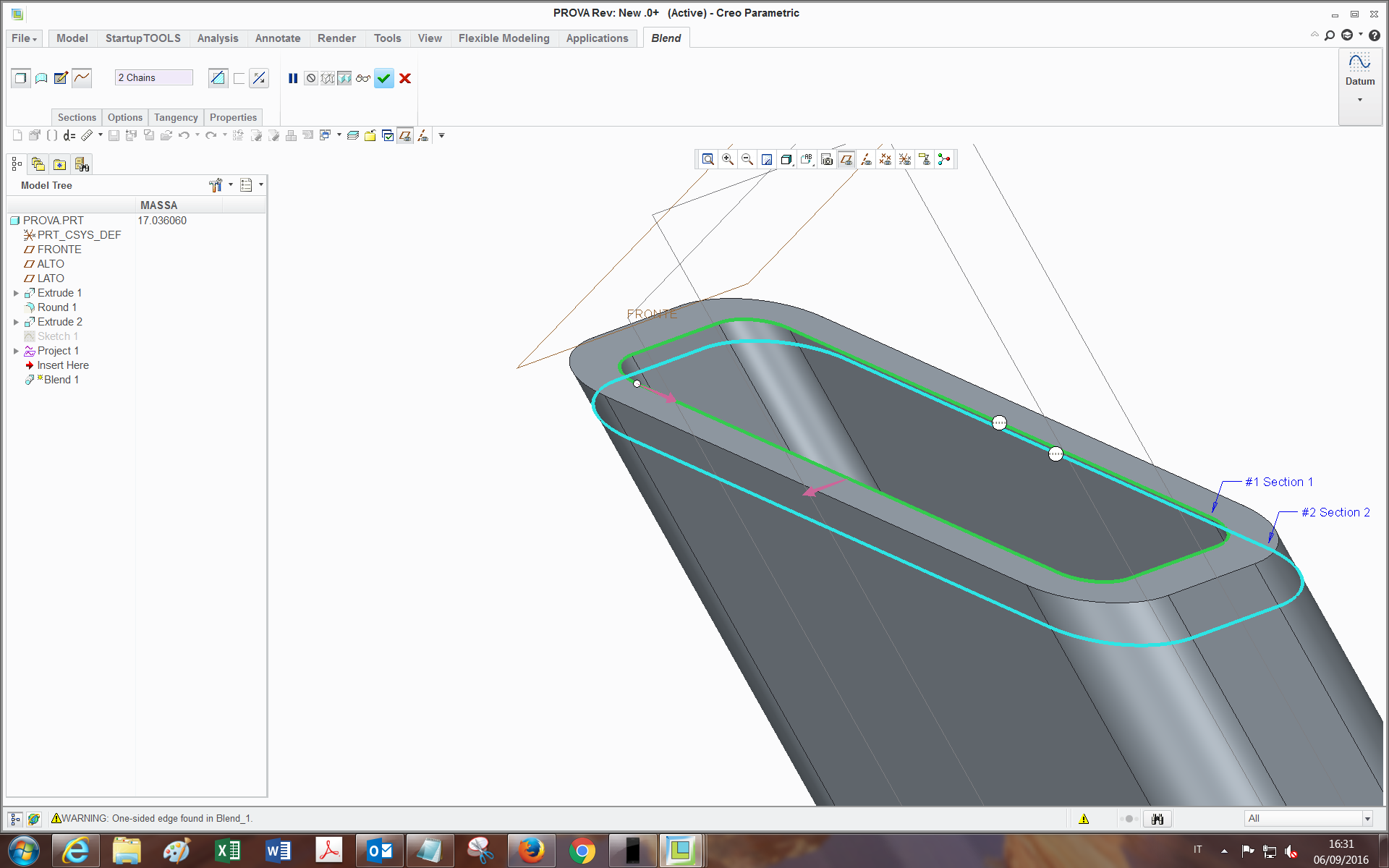1389x868 pixels.
Task: Click the Layers icon in quick toolbar
Action: click(352, 135)
